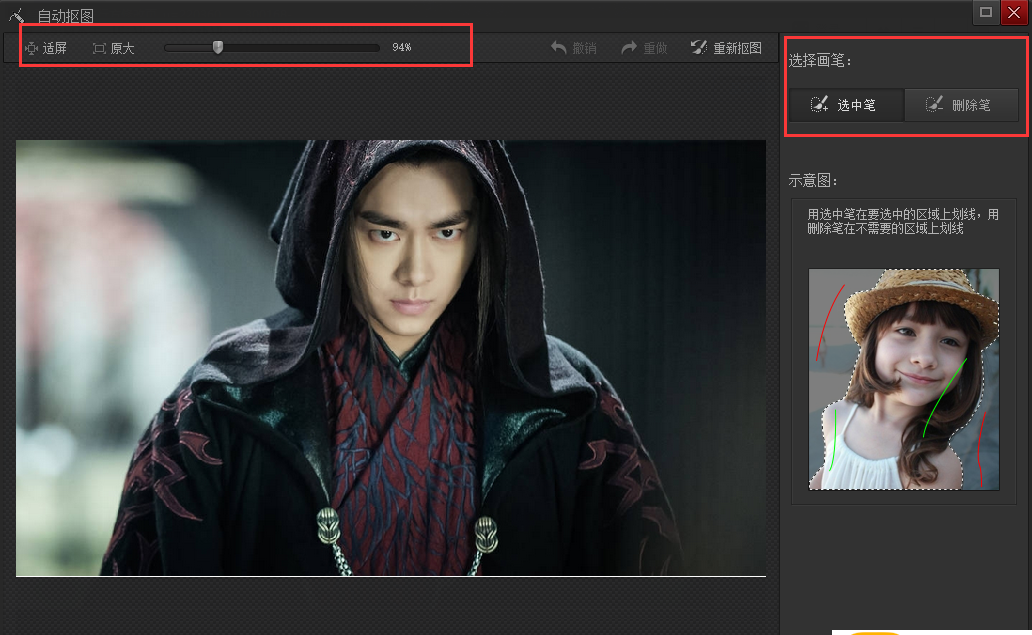The image size is (1032, 635).
Task: Select the 选中笔 selection brush
Action: pyautogui.click(x=846, y=105)
